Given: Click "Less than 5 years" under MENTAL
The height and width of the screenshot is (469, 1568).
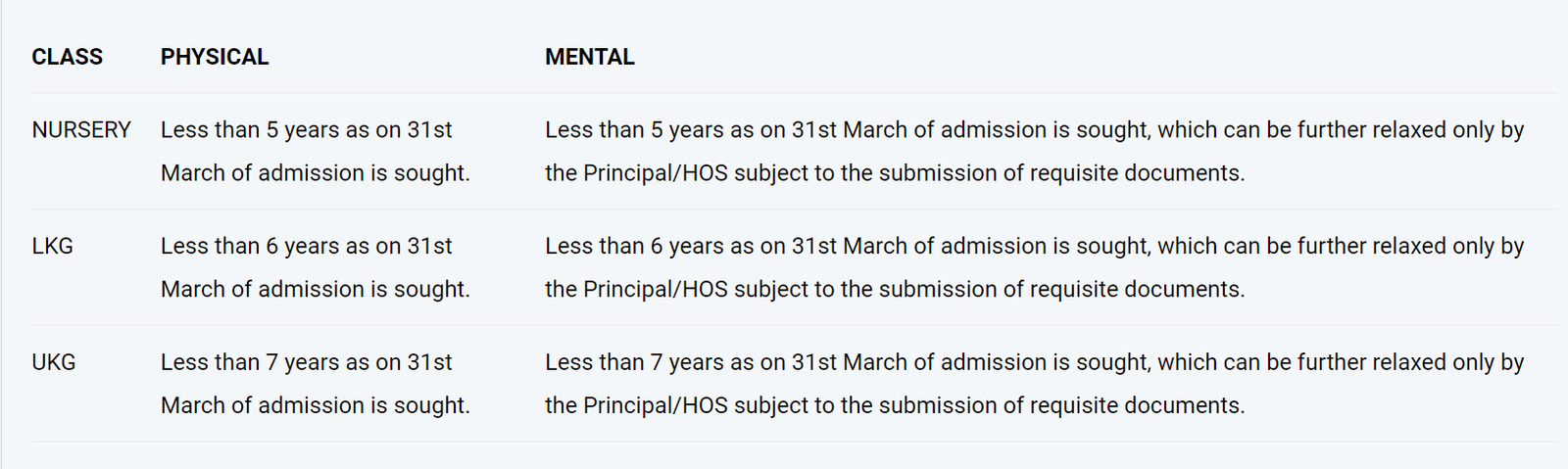Looking at the screenshot, I should point(634,130).
